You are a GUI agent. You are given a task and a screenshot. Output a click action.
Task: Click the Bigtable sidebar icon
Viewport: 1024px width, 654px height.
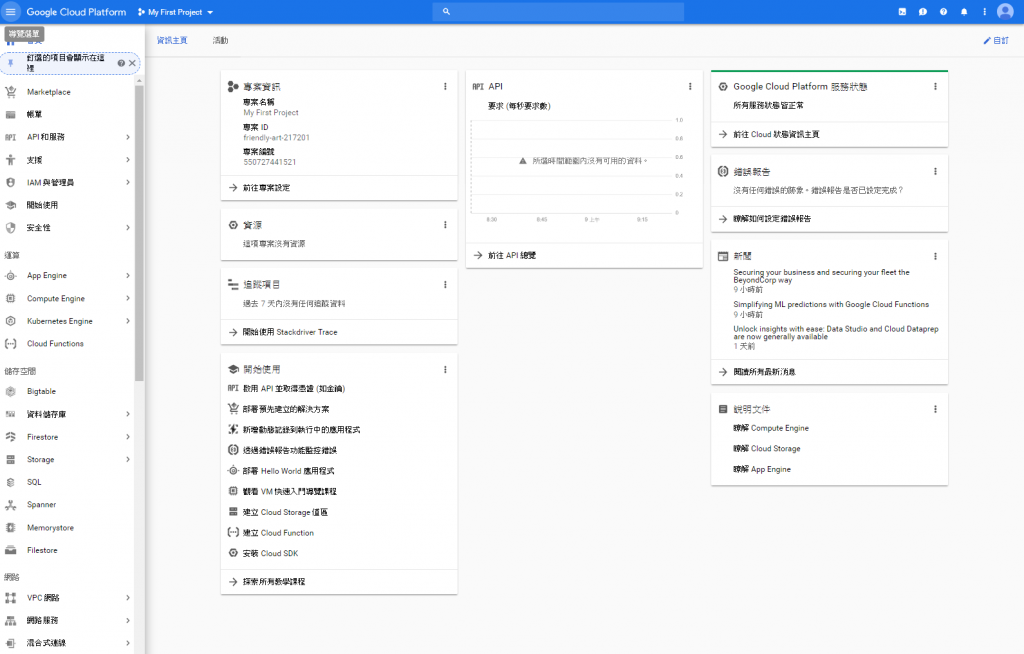[10, 391]
